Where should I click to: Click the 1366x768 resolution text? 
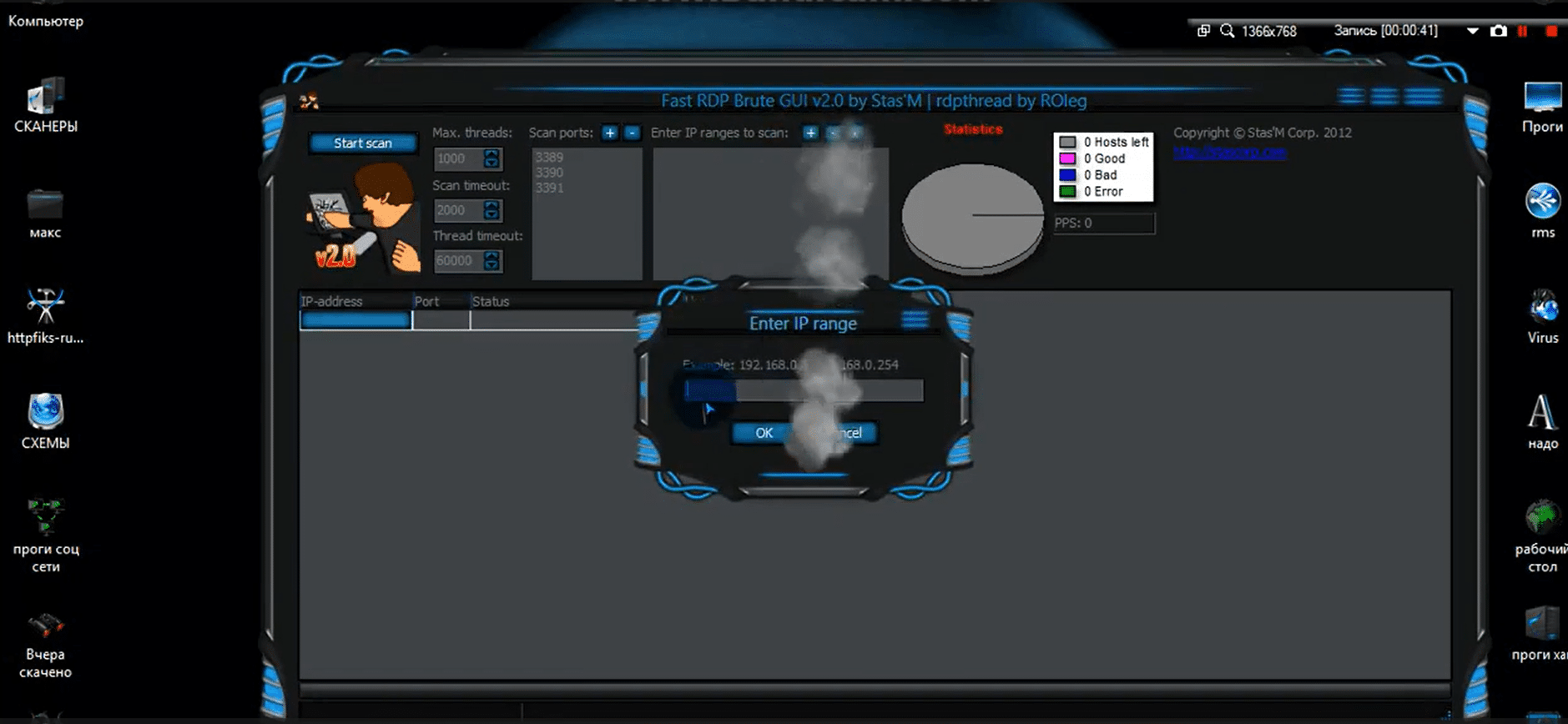[1268, 32]
